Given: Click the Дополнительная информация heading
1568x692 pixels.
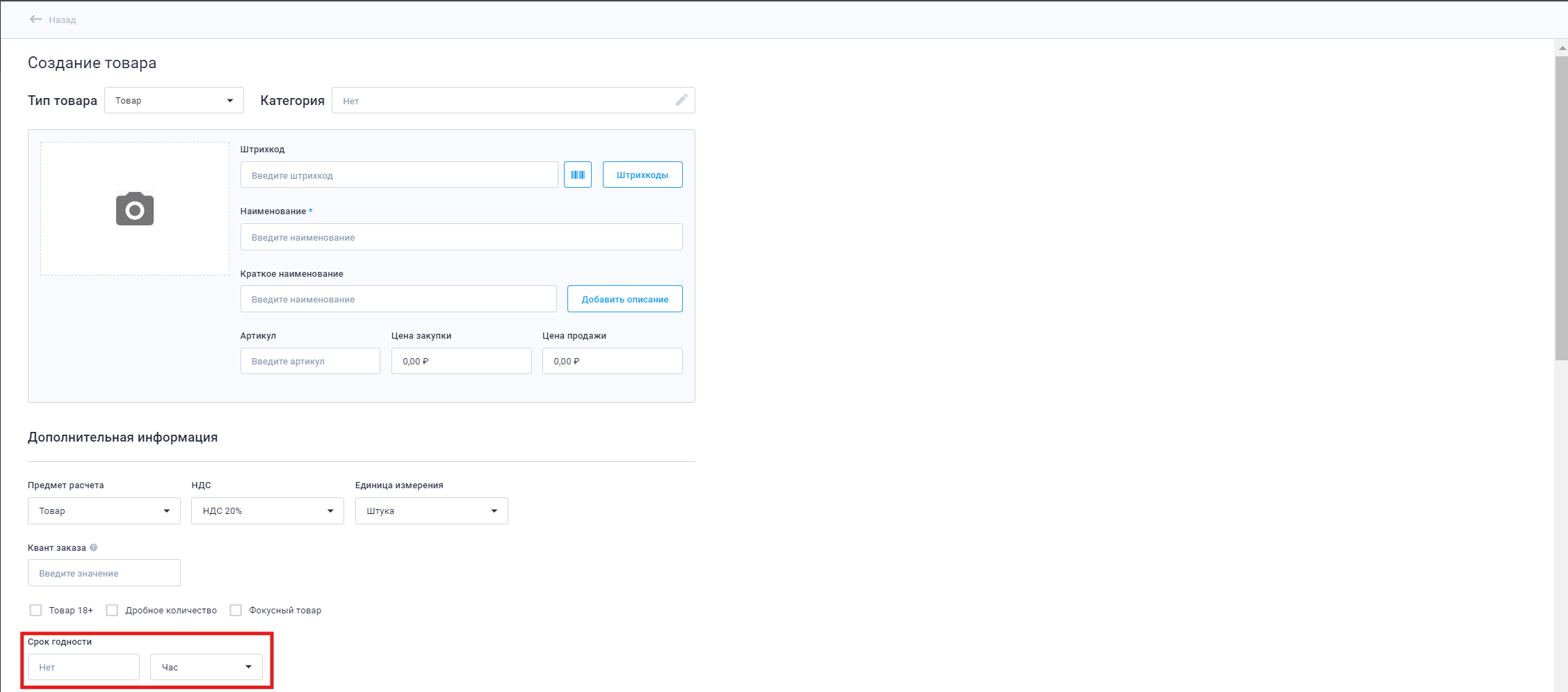Looking at the screenshot, I should coord(122,437).
